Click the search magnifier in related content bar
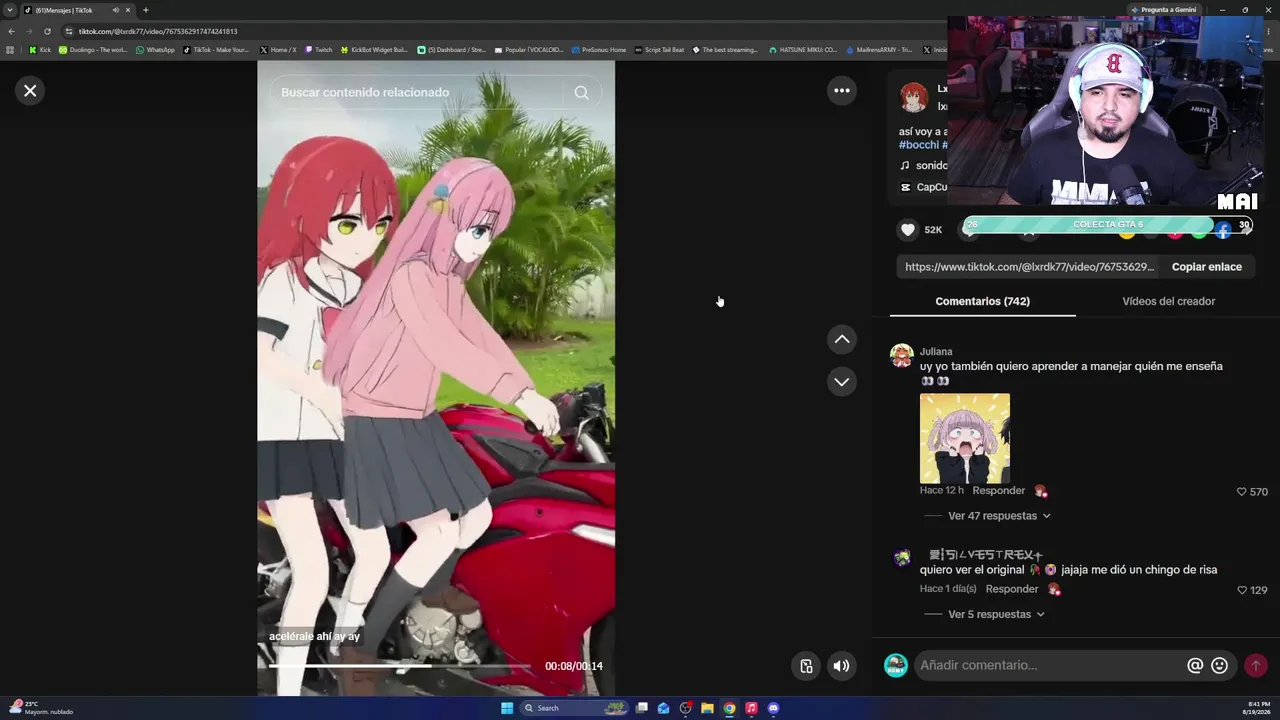Image resolution: width=1280 pixels, height=720 pixels. [x=581, y=93]
